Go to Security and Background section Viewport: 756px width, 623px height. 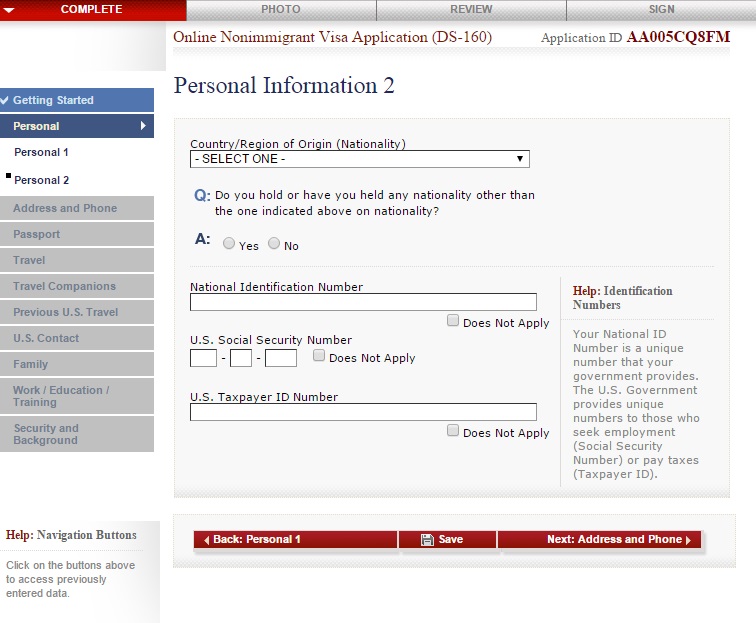click(x=77, y=434)
